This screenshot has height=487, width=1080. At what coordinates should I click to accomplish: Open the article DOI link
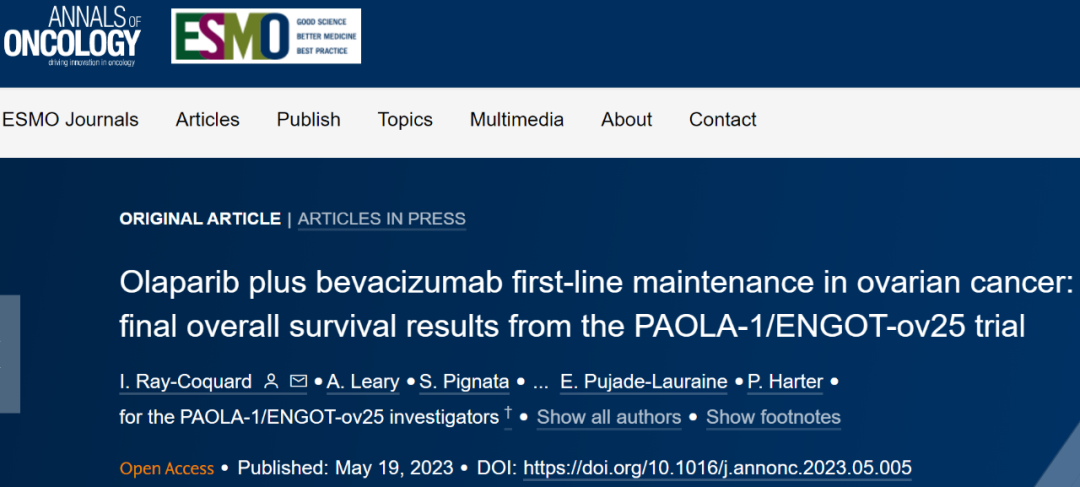[x=717, y=468]
